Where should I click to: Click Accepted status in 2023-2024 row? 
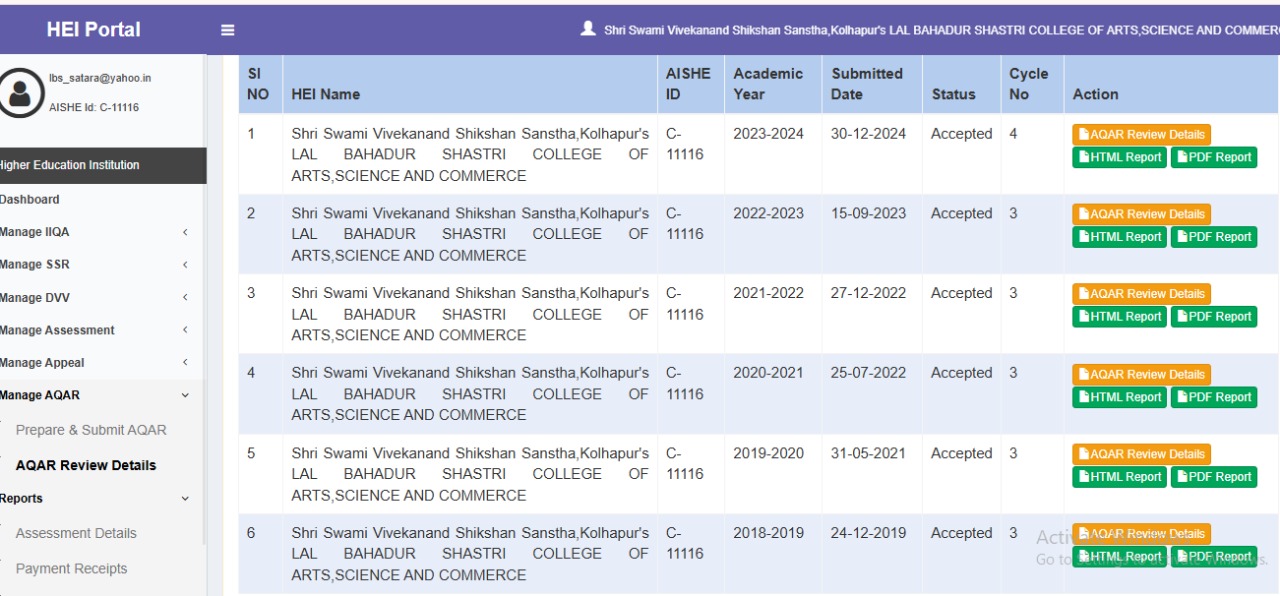[961, 134]
